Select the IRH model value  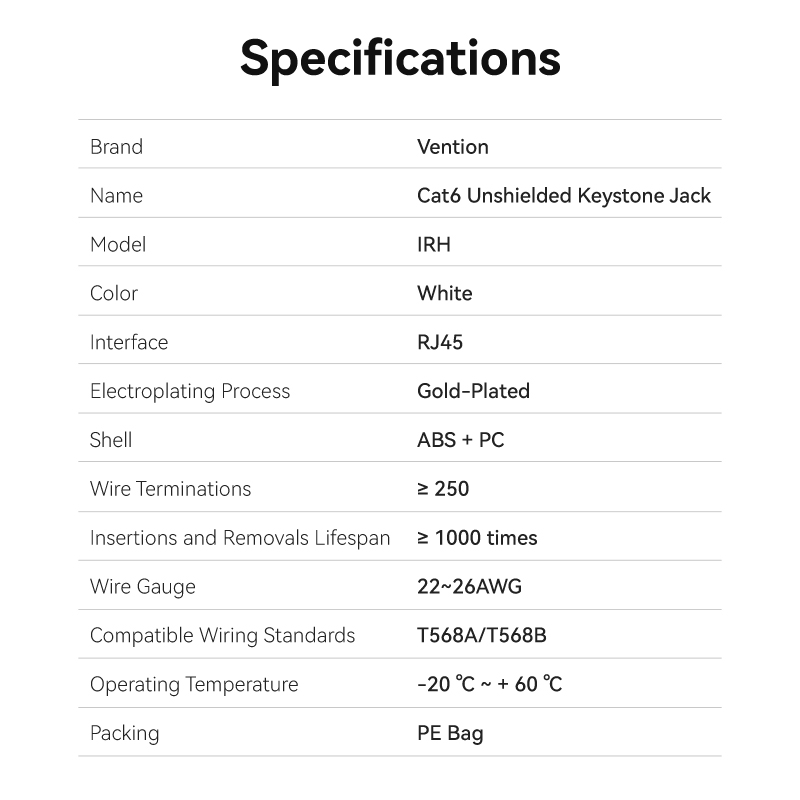434,245
